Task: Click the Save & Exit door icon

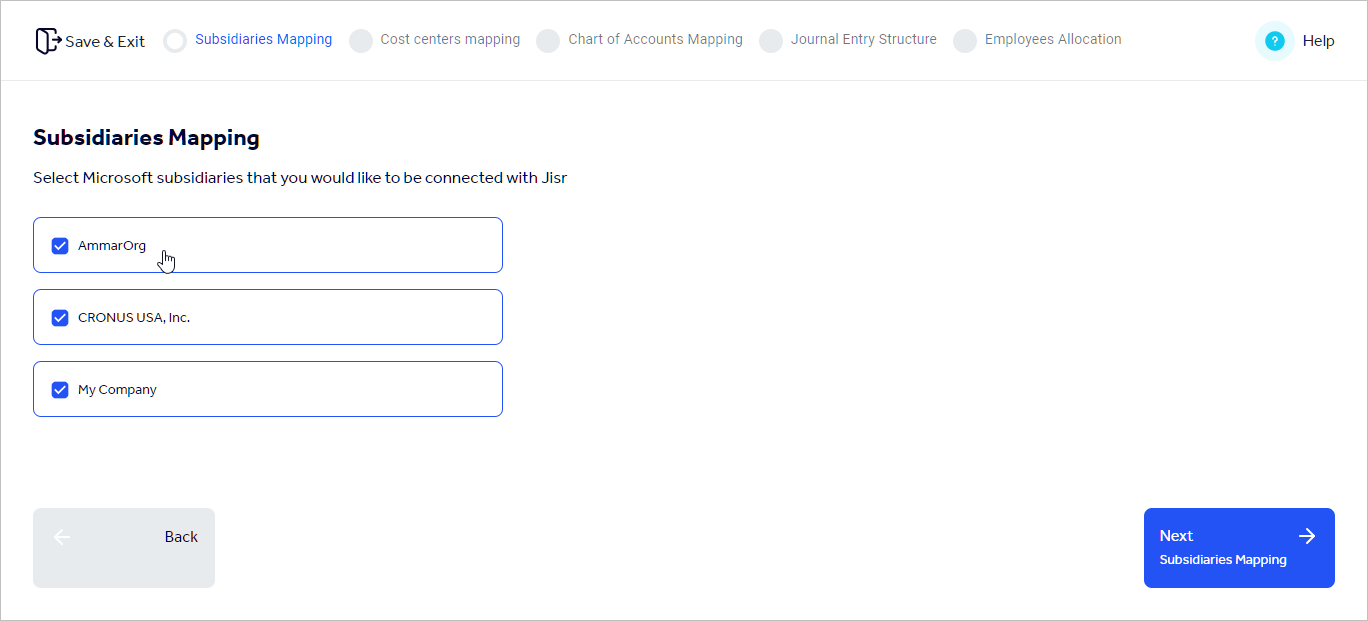Action: click(47, 40)
